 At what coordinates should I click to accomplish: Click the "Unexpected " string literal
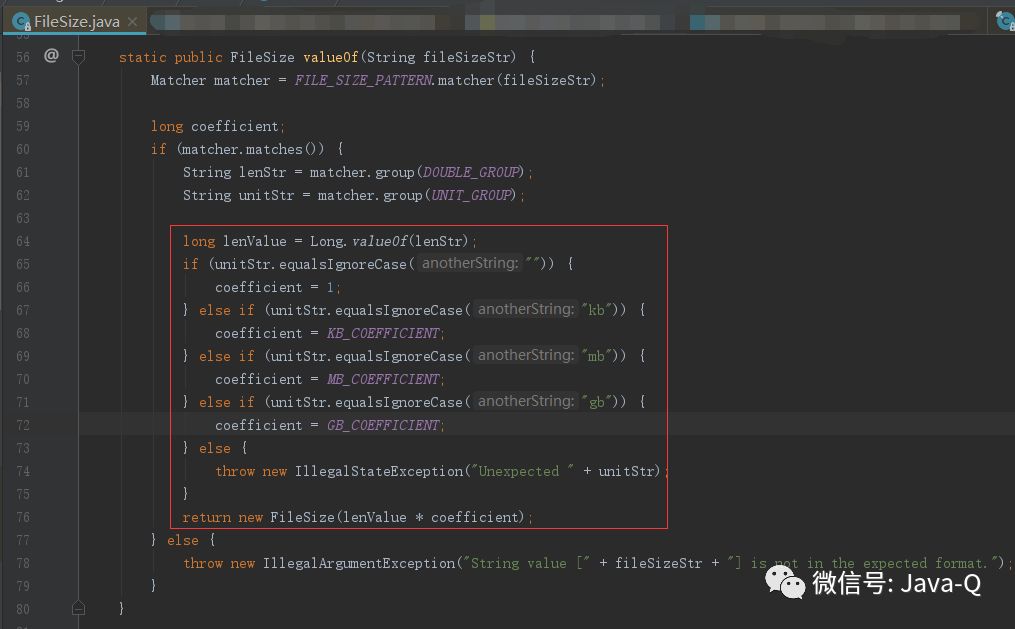coord(522,471)
